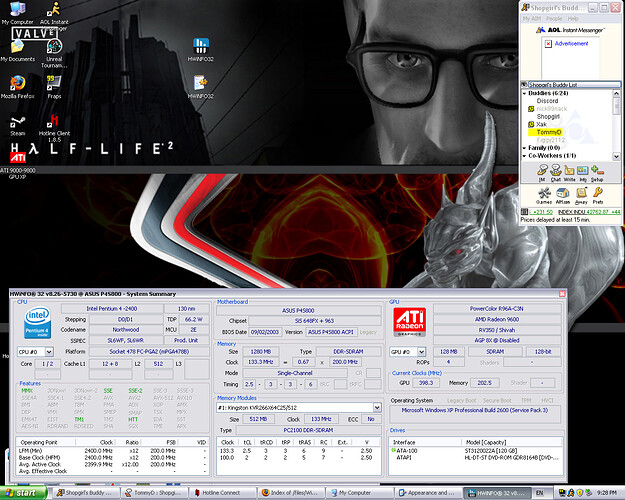Switch to Hotline Connect taskbar item
This screenshot has height=500, width=625.
coord(222,493)
